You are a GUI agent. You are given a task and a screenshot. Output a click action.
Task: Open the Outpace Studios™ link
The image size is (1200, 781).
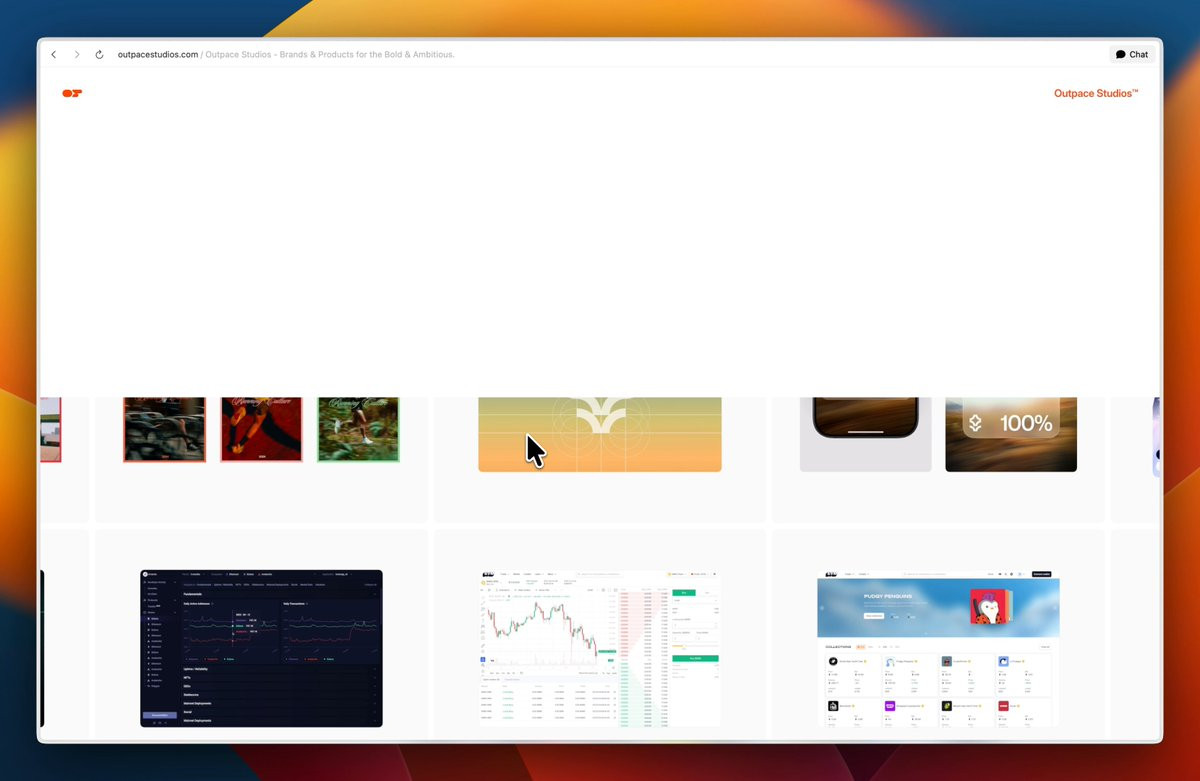tap(1096, 93)
